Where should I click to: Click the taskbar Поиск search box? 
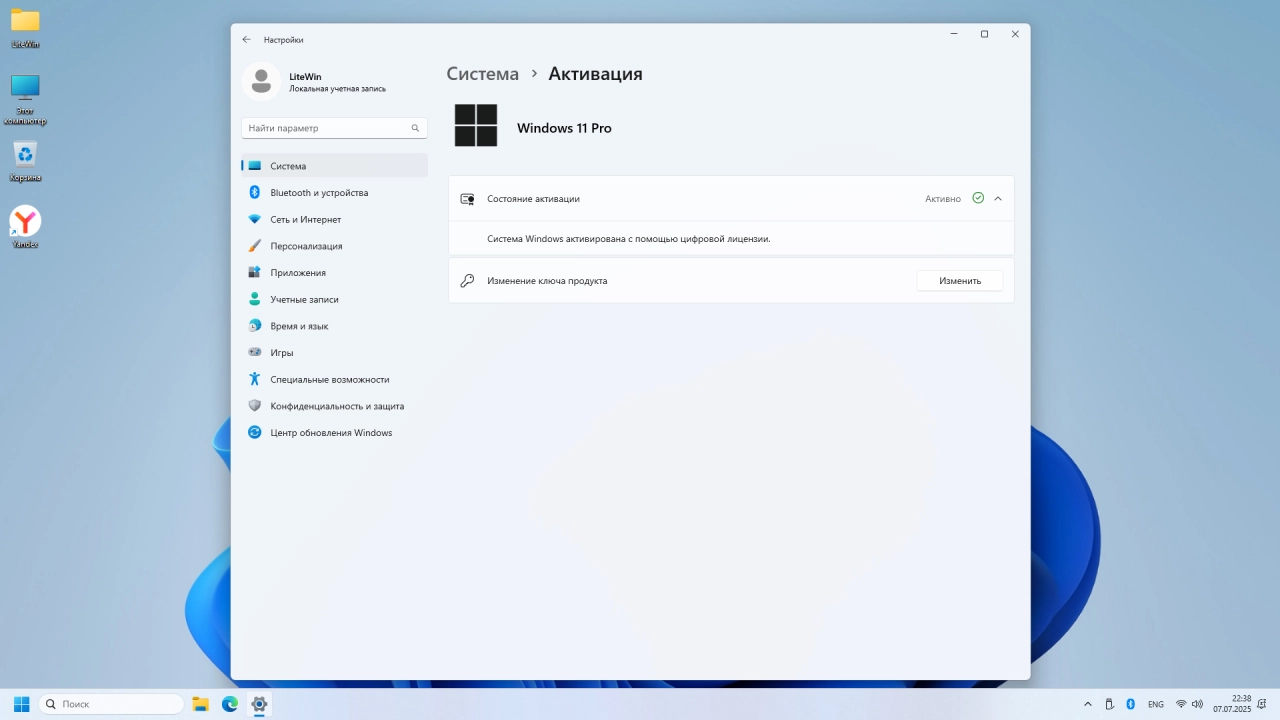point(111,704)
